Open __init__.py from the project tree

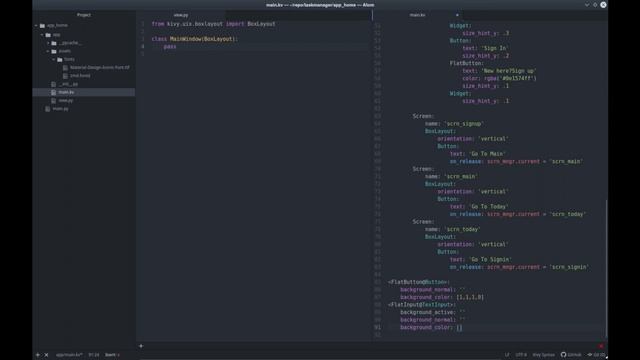tap(68, 84)
